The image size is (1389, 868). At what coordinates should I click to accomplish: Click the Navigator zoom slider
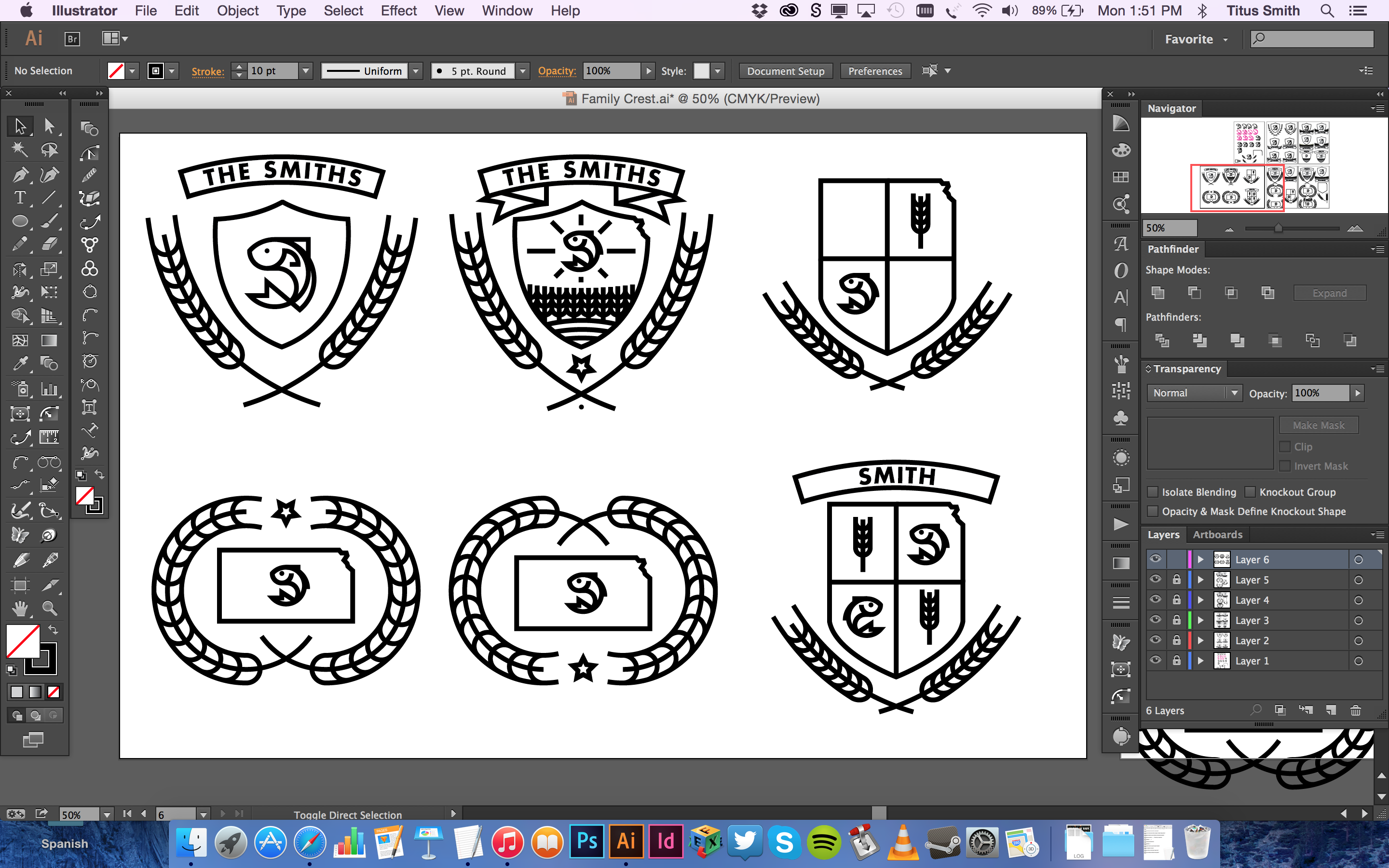click(1278, 229)
